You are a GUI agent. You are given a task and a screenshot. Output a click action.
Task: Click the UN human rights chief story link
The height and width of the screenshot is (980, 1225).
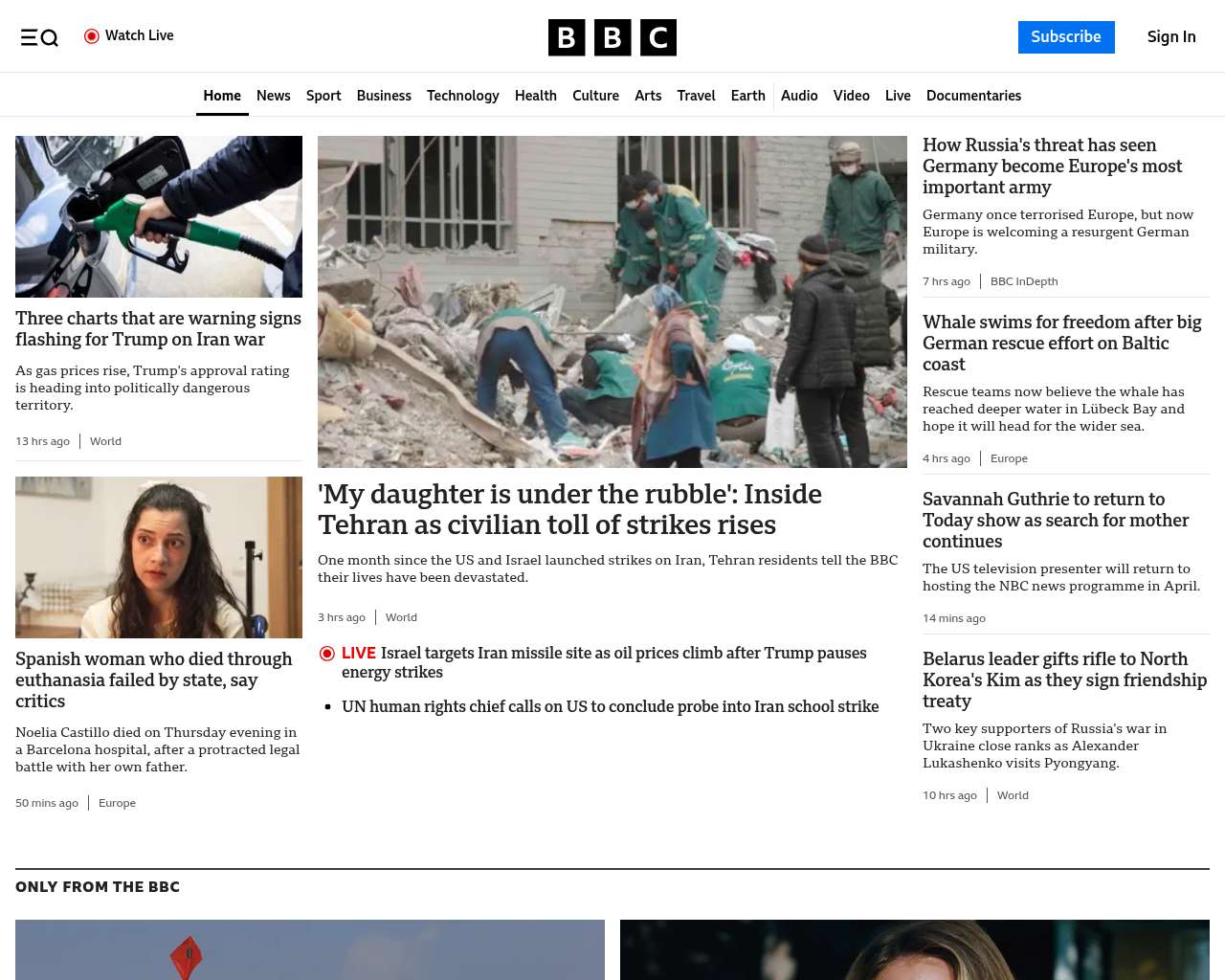(x=610, y=706)
